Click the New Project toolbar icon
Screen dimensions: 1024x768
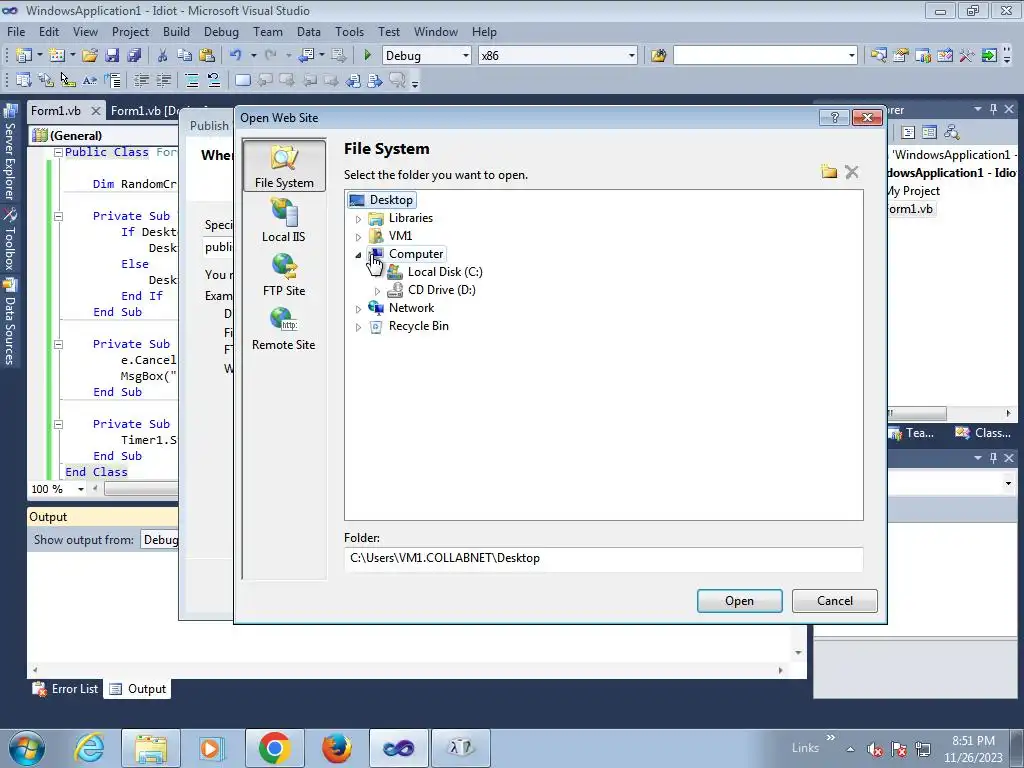click(24, 56)
